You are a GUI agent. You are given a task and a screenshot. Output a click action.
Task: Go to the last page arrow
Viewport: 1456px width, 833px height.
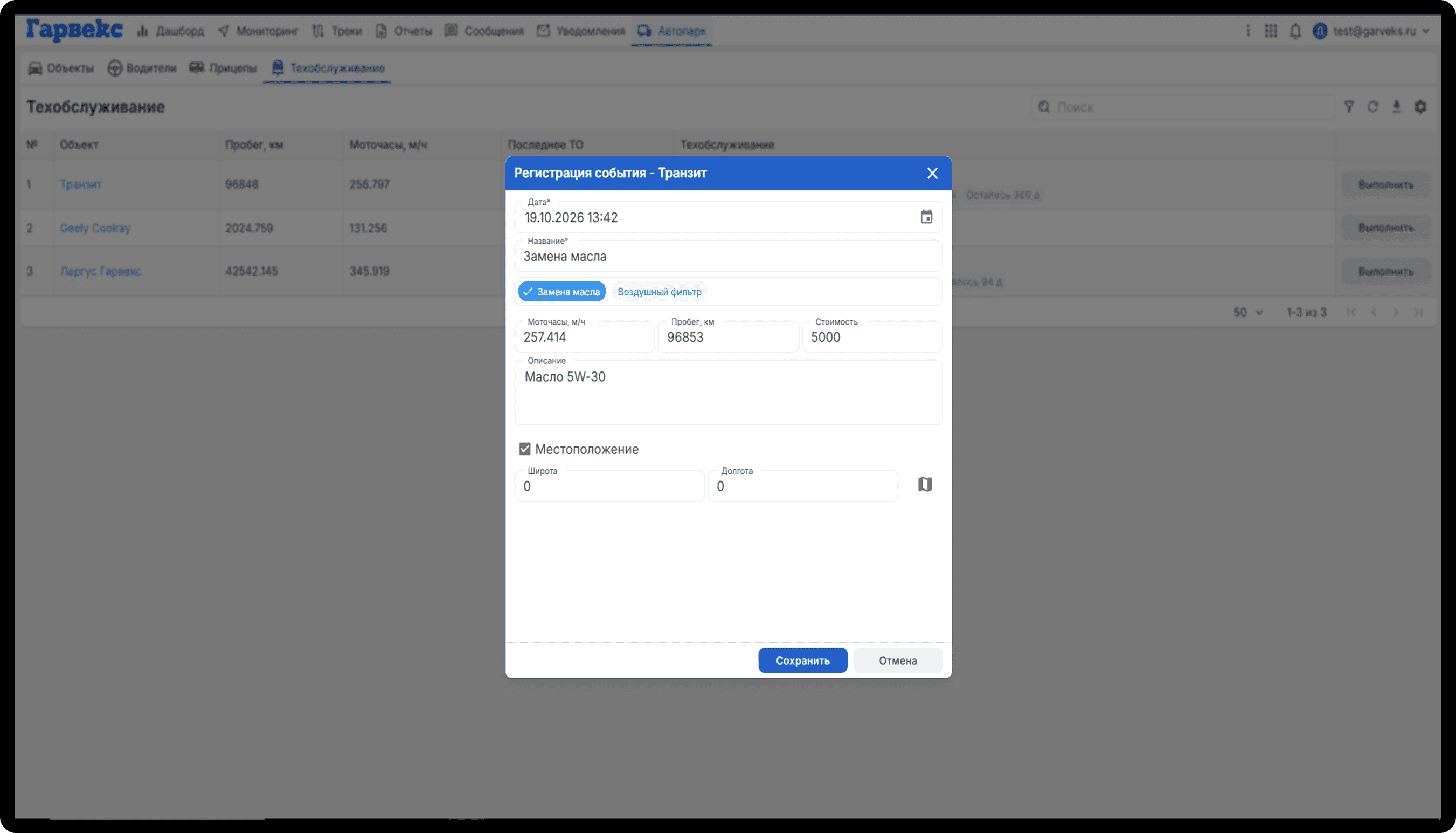pyautogui.click(x=1418, y=312)
